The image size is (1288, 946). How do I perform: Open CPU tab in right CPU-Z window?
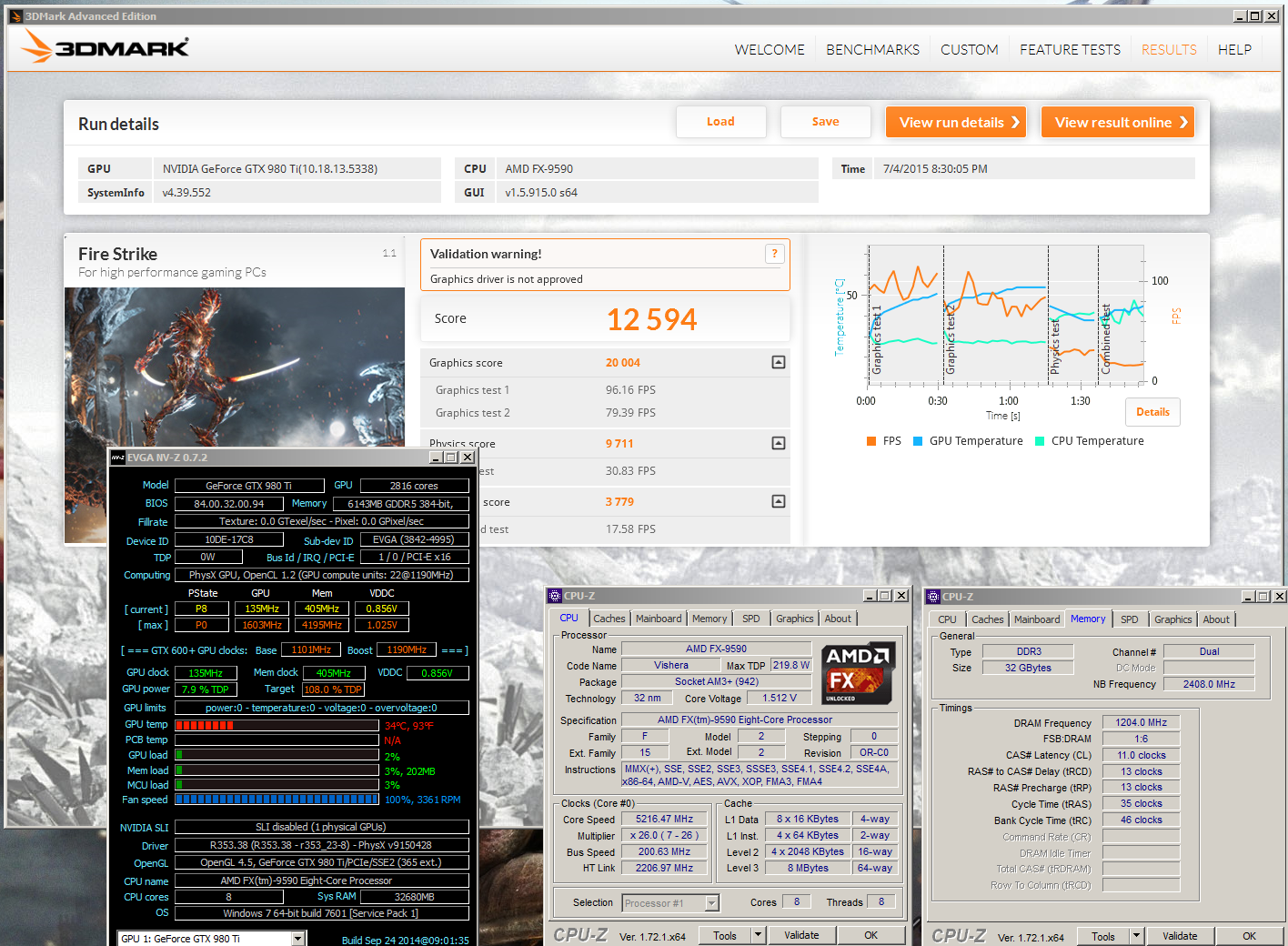click(947, 619)
